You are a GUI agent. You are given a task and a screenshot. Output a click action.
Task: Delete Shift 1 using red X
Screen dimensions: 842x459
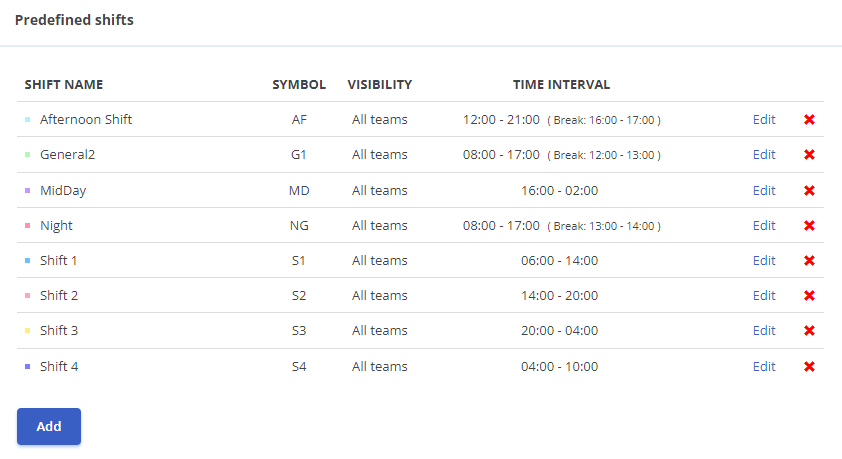pos(809,261)
